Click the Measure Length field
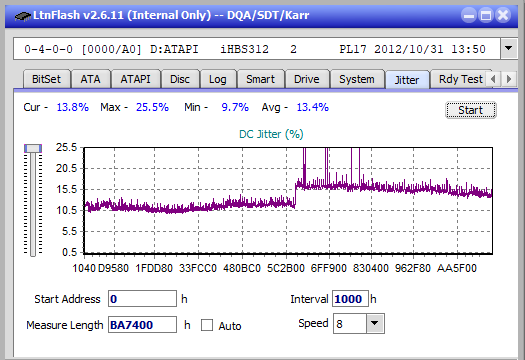525x360 pixels. (x=142, y=325)
